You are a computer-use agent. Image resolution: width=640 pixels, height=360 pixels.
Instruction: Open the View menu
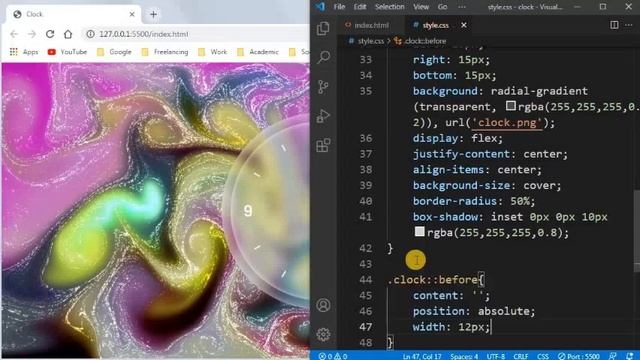pos(421,7)
